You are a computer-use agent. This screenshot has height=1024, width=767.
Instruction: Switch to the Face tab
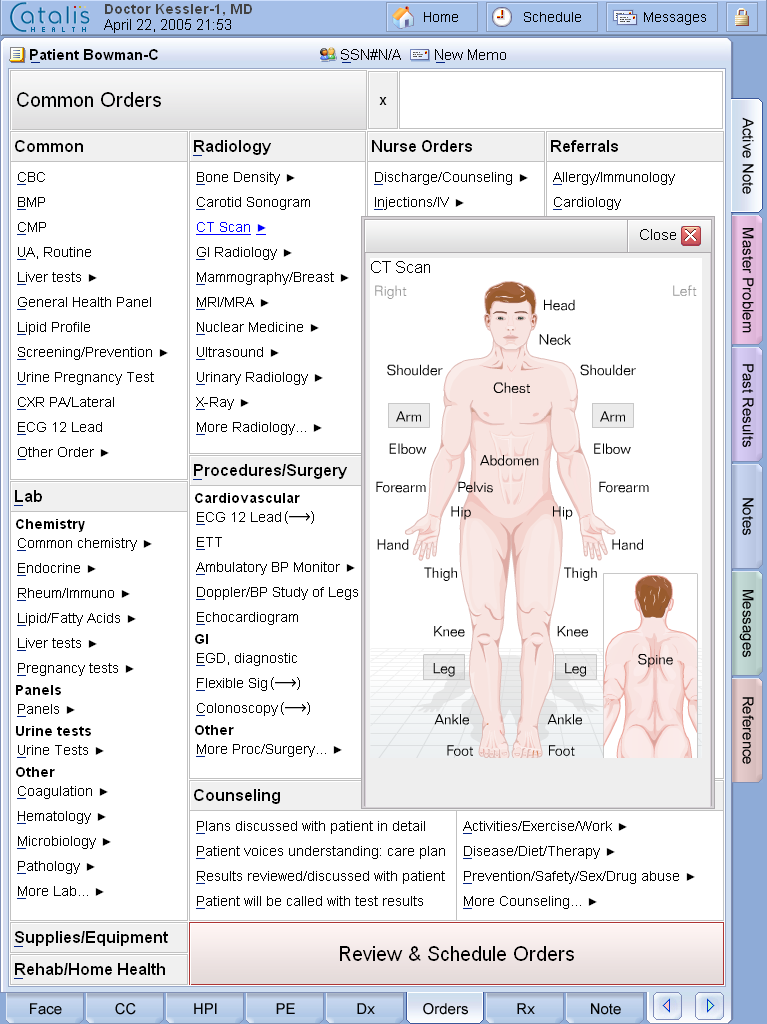click(x=45, y=1009)
